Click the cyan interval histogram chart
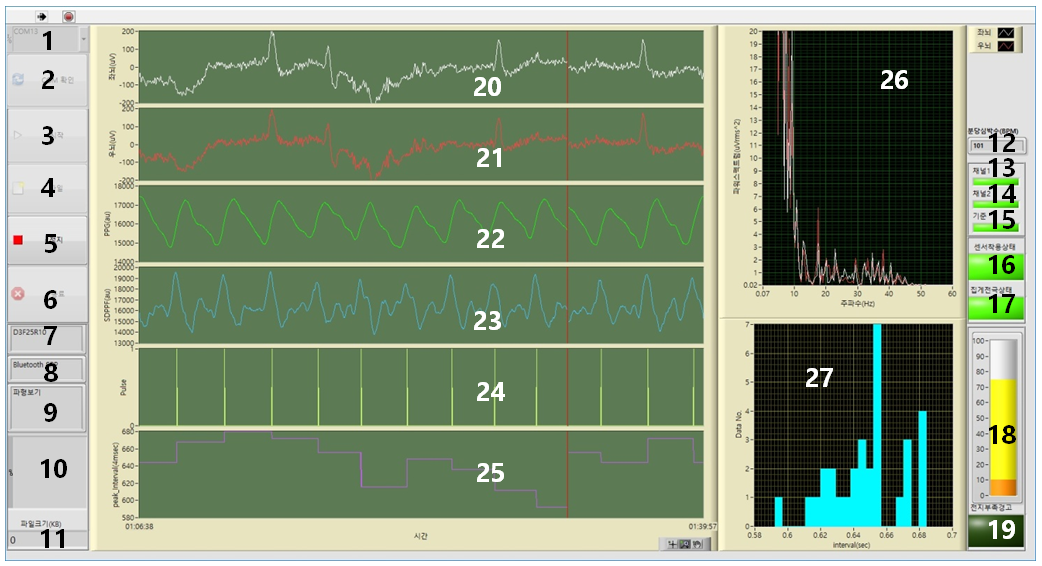The height and width of the screenshot is (566, 1042). 853,425
